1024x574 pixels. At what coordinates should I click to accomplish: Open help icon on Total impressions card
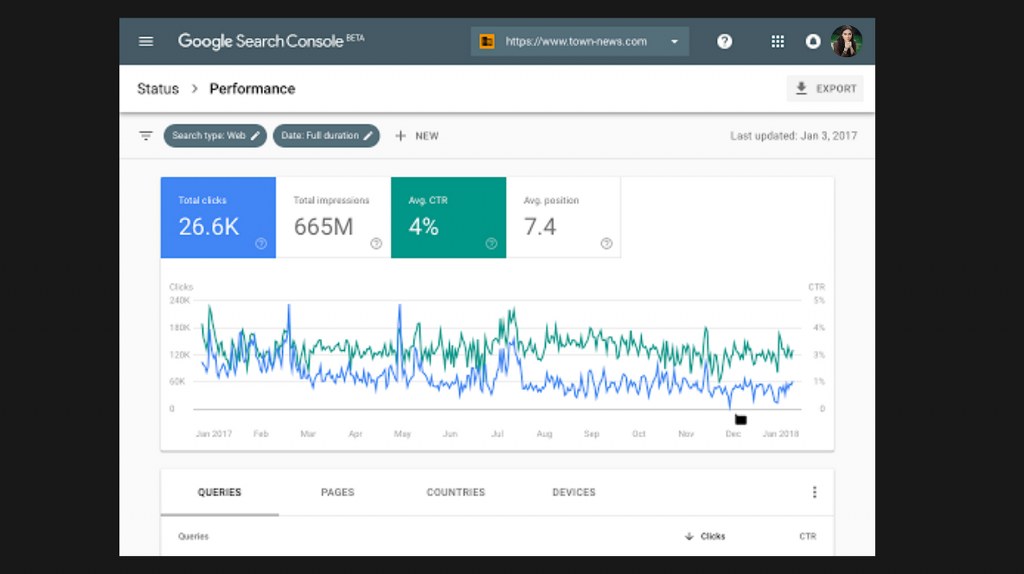click(376, 244)
